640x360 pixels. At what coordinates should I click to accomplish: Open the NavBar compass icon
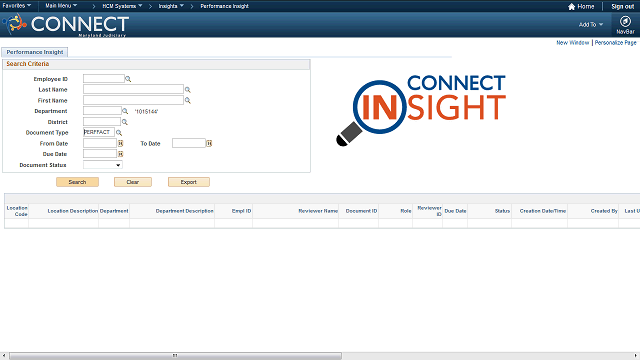[625, 21]
